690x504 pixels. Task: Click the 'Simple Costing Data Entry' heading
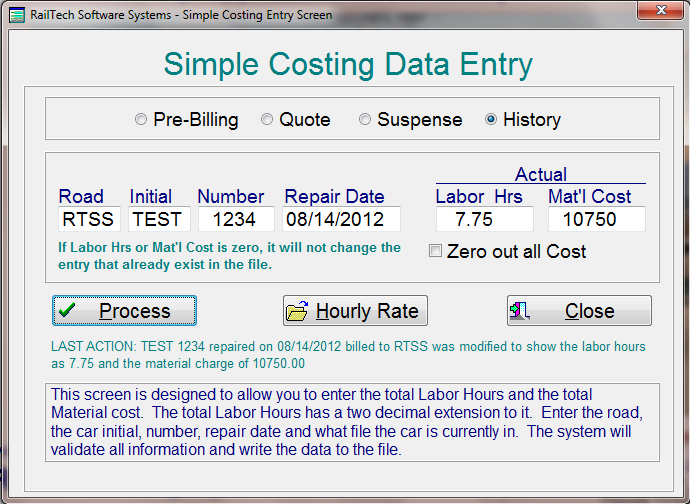pyautogui.click(x=348, y=65)
